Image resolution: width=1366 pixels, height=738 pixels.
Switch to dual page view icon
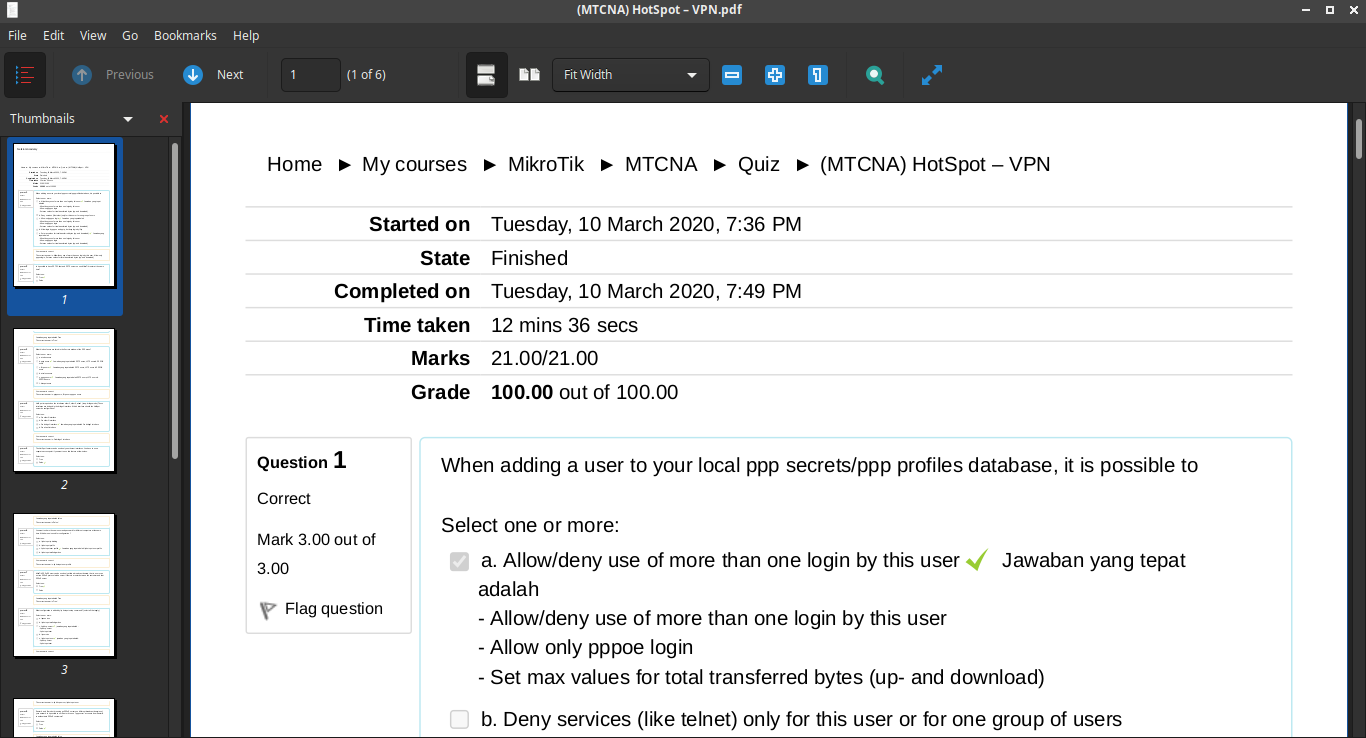pyautogui.click(x=529, y=75)
